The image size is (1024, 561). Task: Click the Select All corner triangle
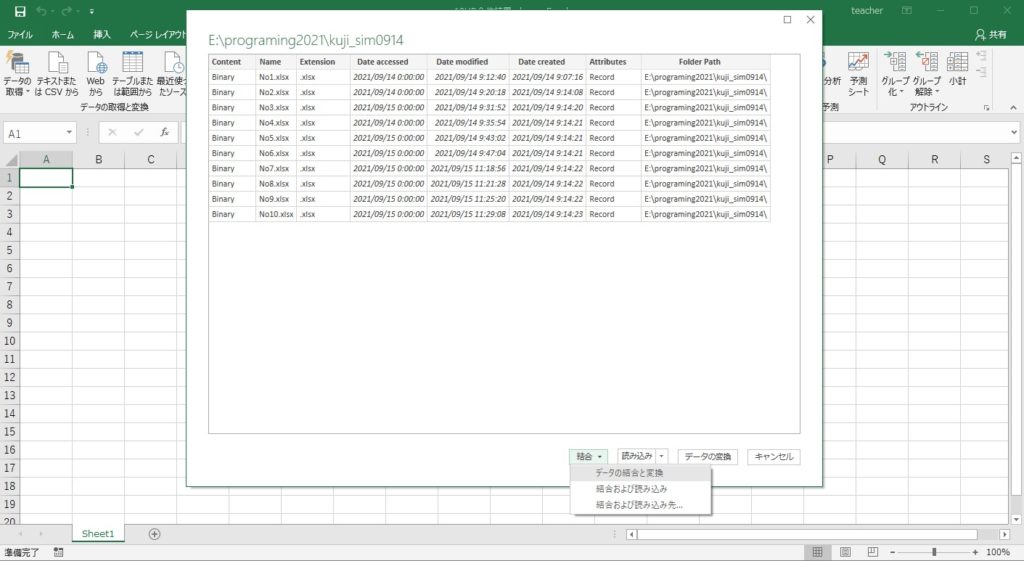[11, 160]
